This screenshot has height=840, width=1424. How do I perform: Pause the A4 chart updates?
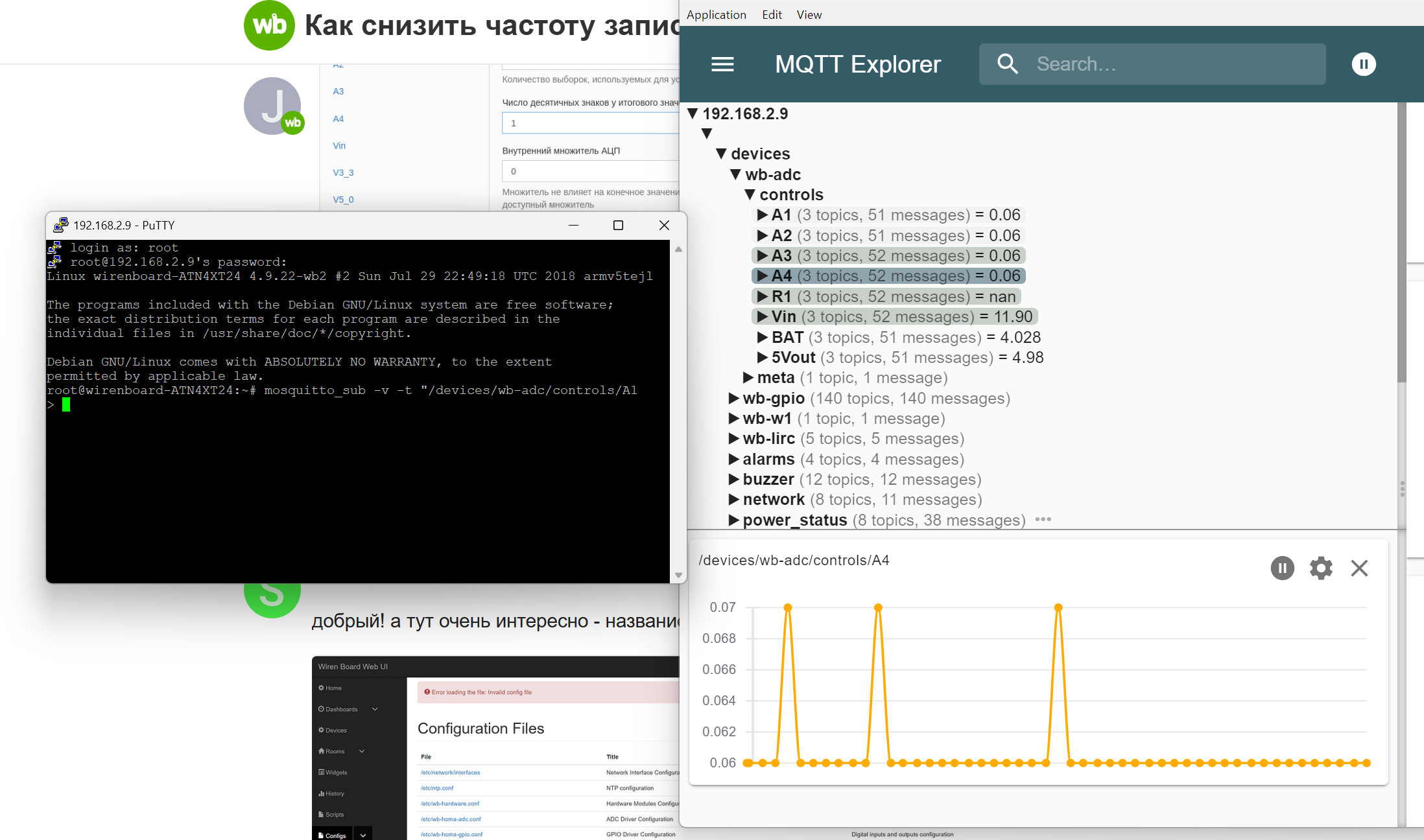(1282, 568)
